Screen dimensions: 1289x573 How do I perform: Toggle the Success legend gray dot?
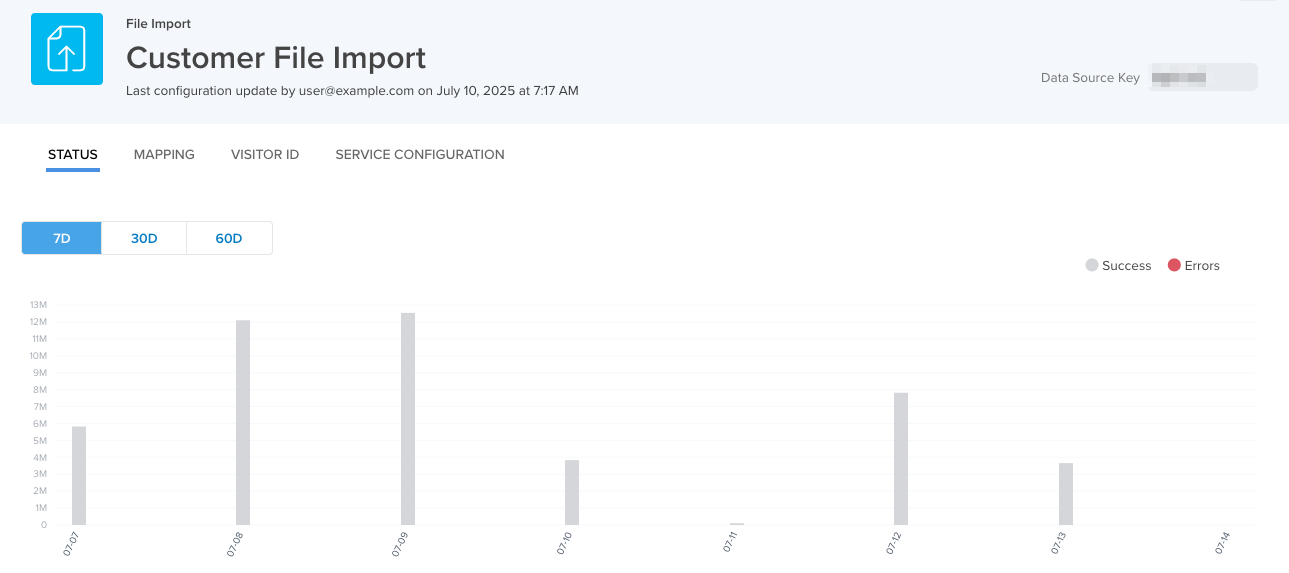coord(1092,265)
